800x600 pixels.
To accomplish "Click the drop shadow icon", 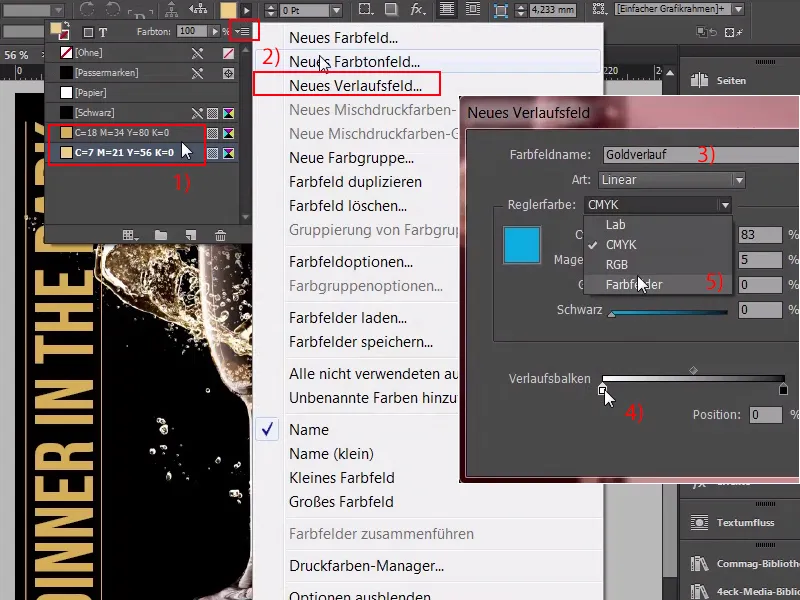I will [x=391, y=9].
